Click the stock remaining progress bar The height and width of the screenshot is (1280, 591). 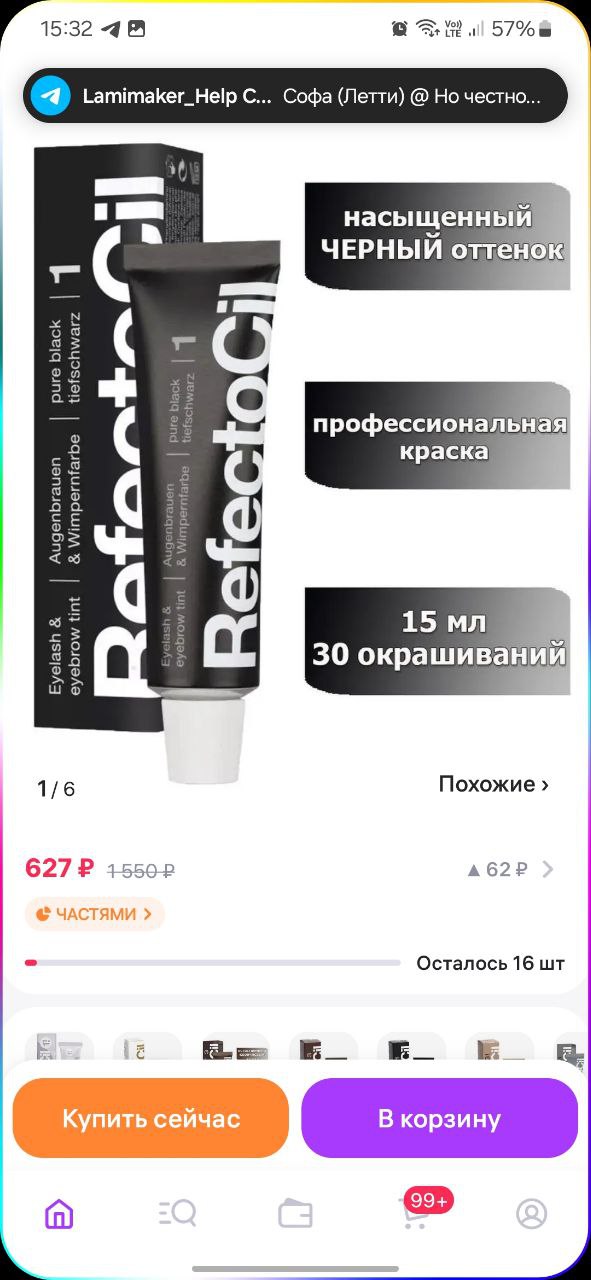213,963
